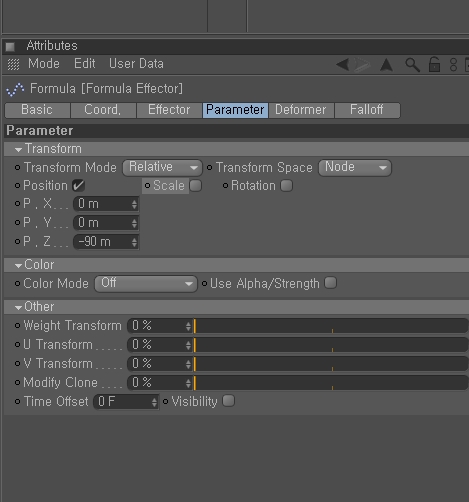
Task: Open the User Data menu
Action: click(x=136, y=64)
